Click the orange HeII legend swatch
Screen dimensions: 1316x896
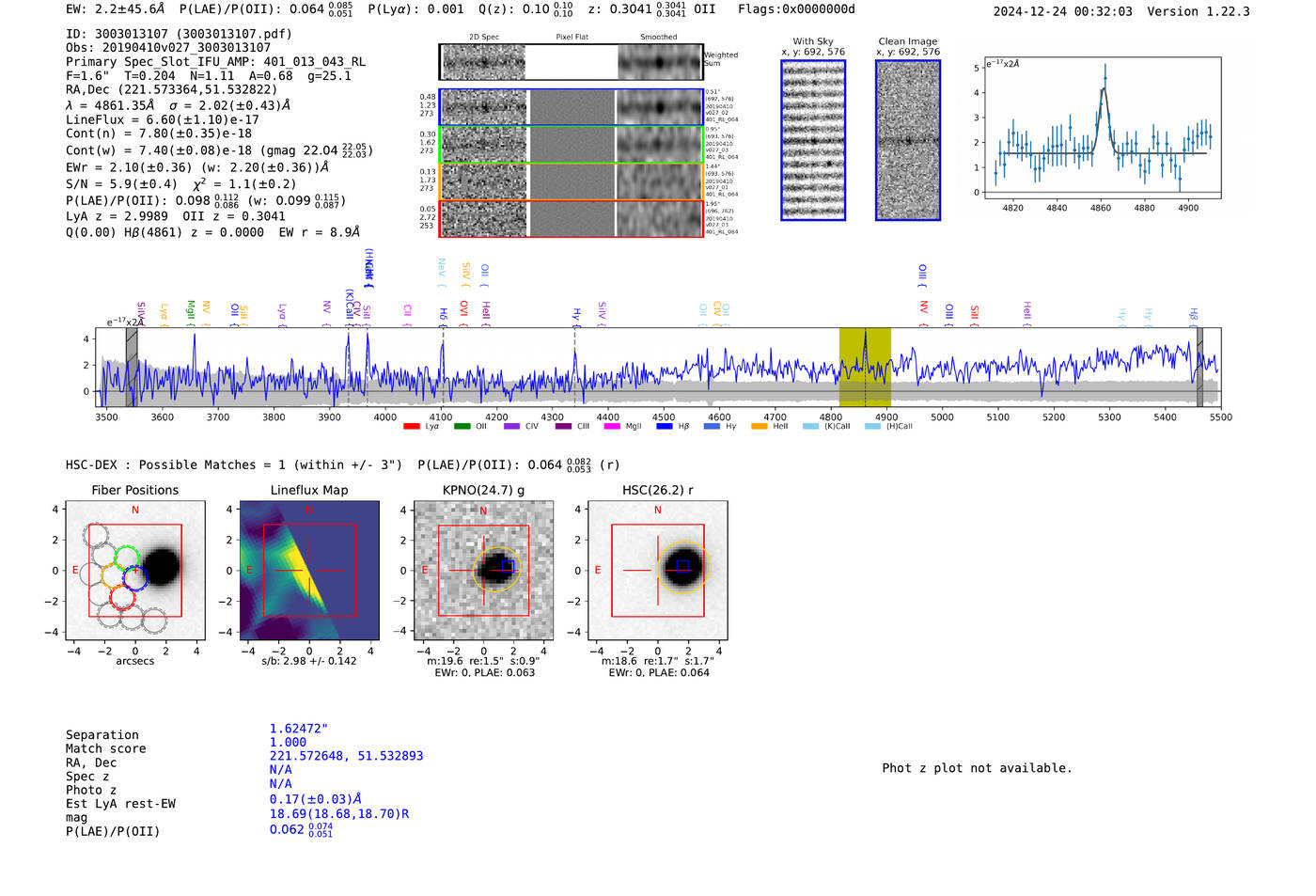pos(759,427)
